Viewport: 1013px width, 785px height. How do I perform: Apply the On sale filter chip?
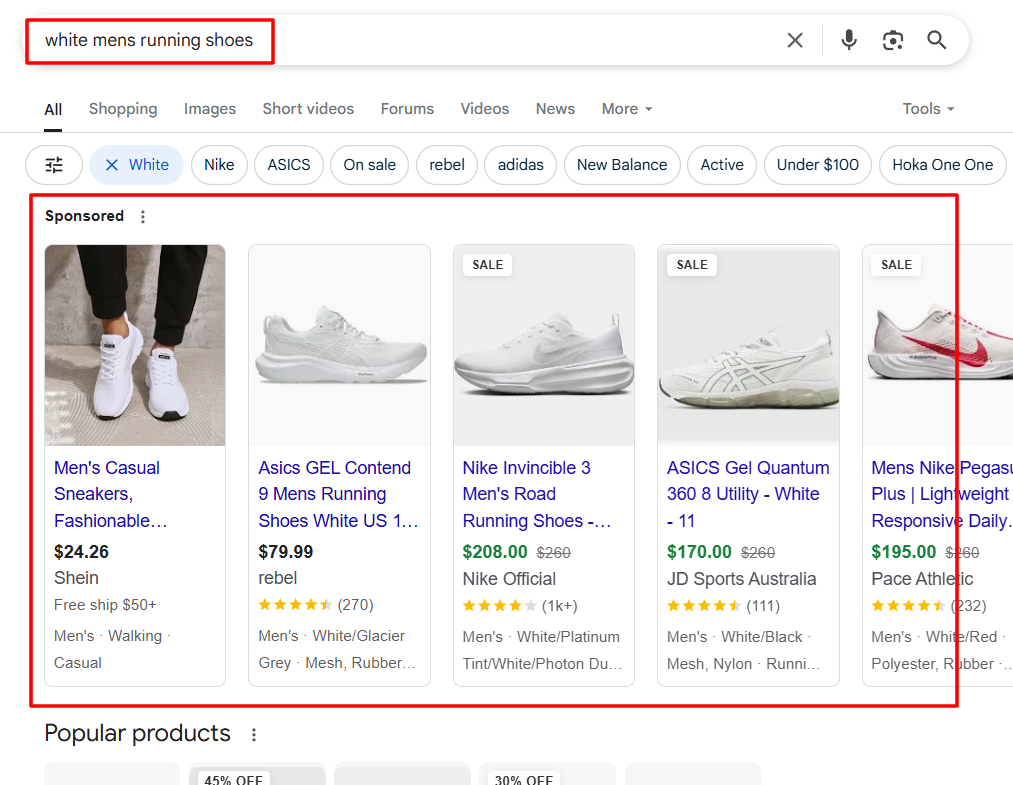pyautogui.click(x=370, y=165)
